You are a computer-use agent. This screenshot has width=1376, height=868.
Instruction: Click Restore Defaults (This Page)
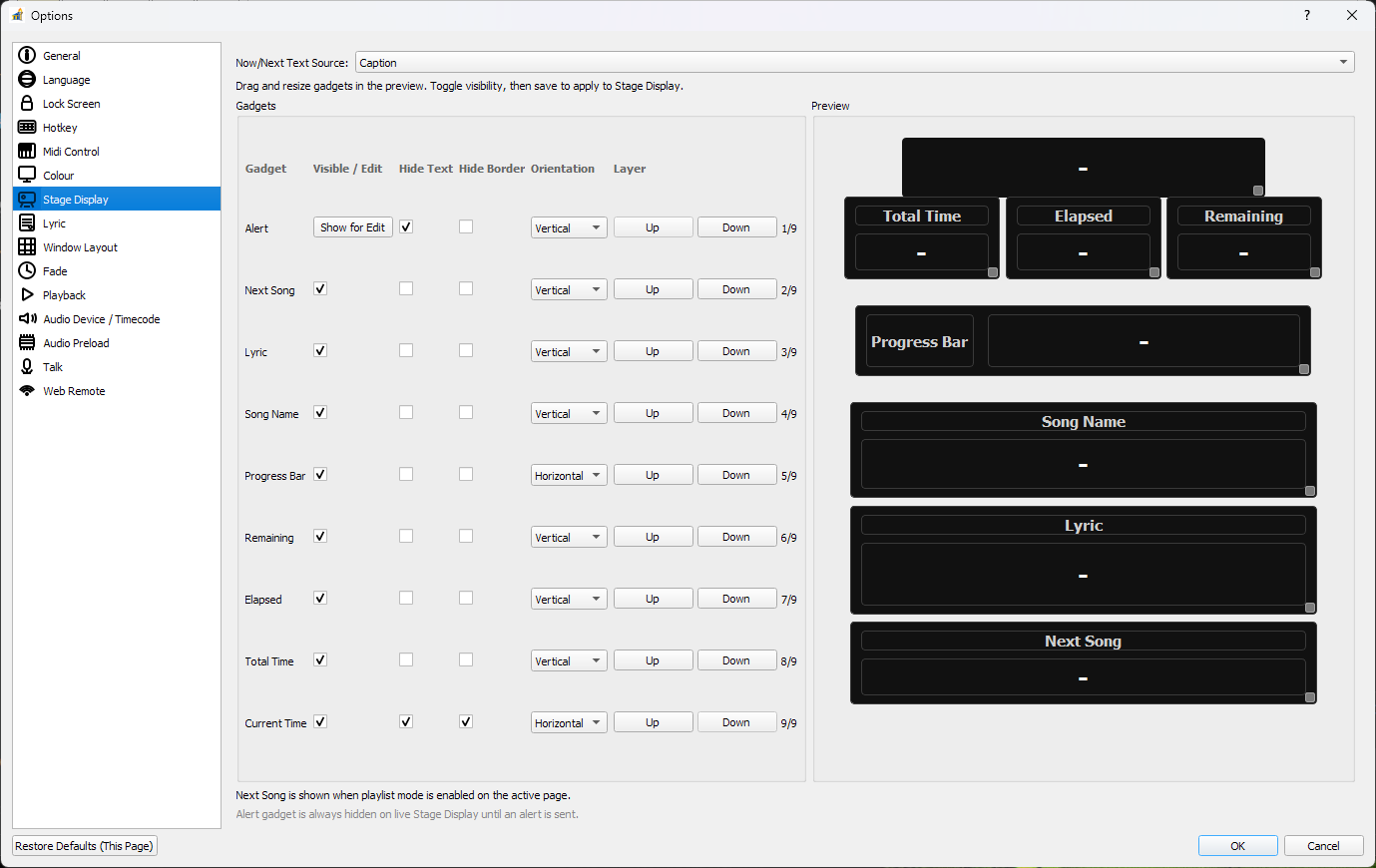[x=84, y=845]
